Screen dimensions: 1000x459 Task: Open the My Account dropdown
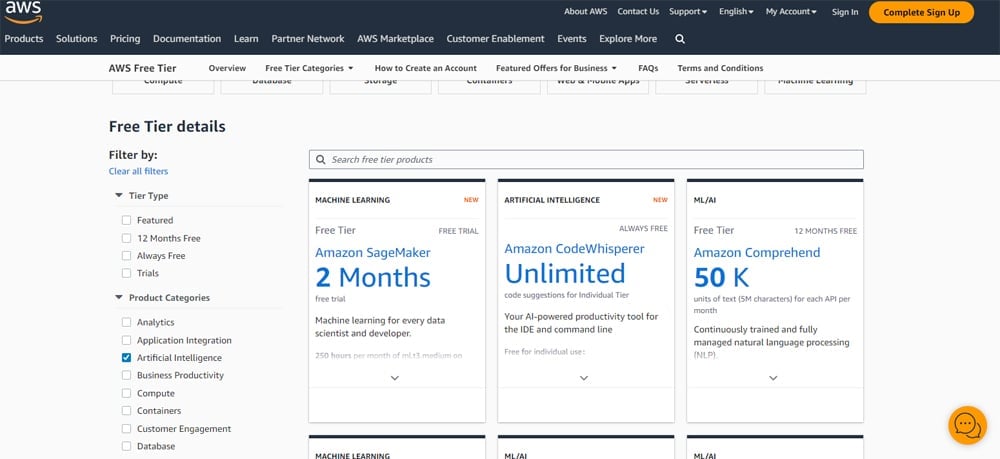coord(791,11)
